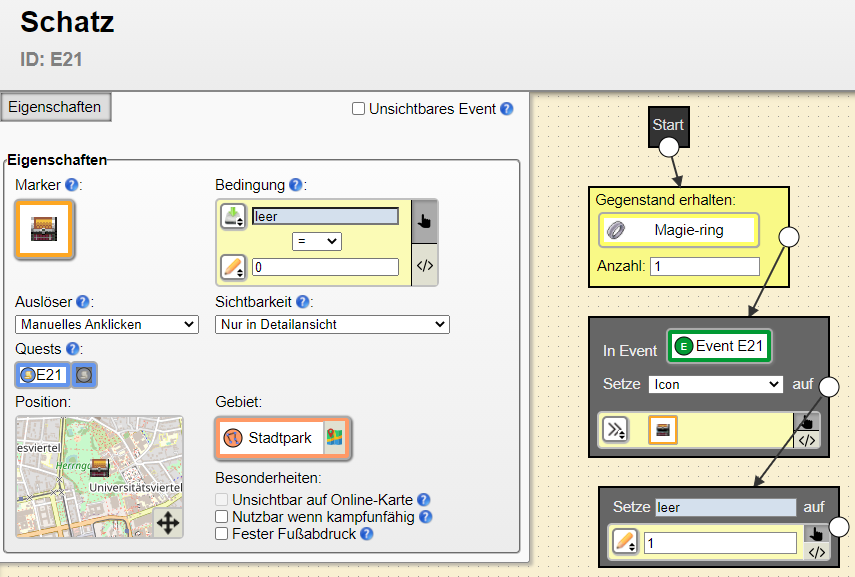Click the grey quest add icon
Screen dimensions: 855x577
85,375
